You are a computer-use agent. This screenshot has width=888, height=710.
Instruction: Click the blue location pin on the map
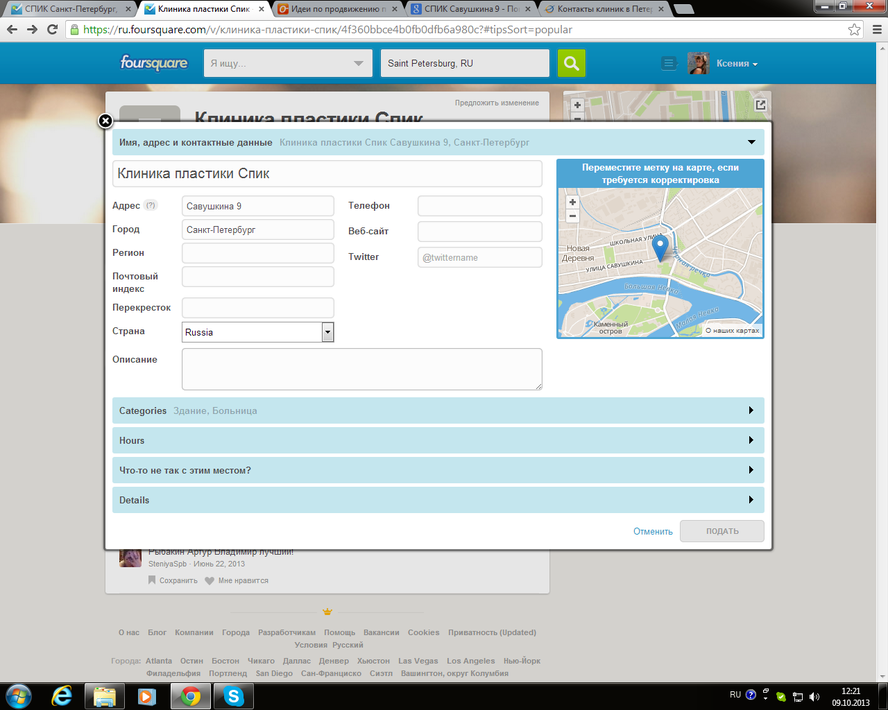660,248
